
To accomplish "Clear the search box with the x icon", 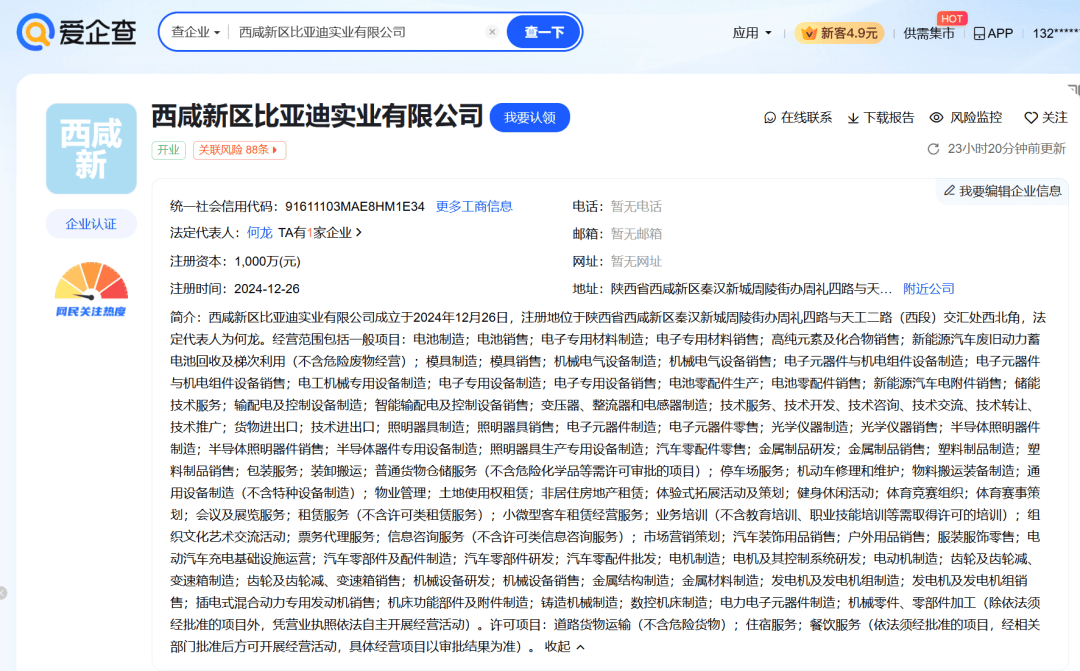I will point(492,32).
